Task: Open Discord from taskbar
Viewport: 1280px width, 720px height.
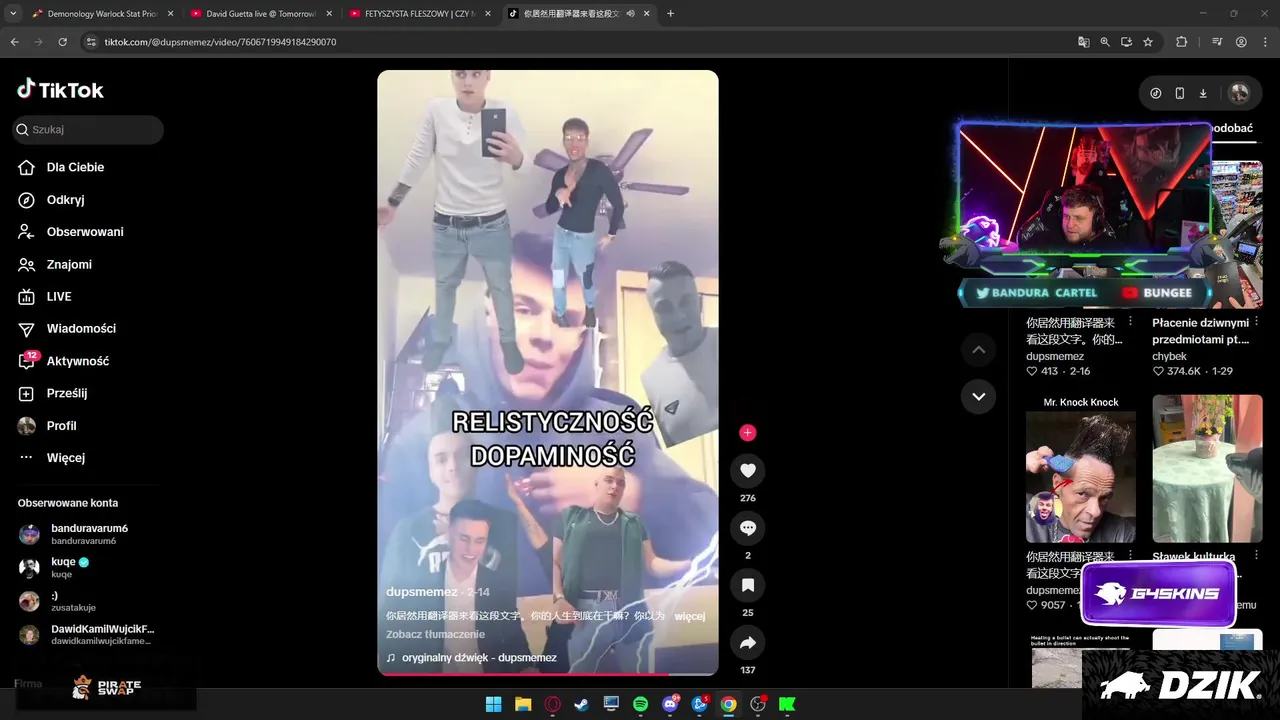Action: pyautogui.click(x=670, y=704)
